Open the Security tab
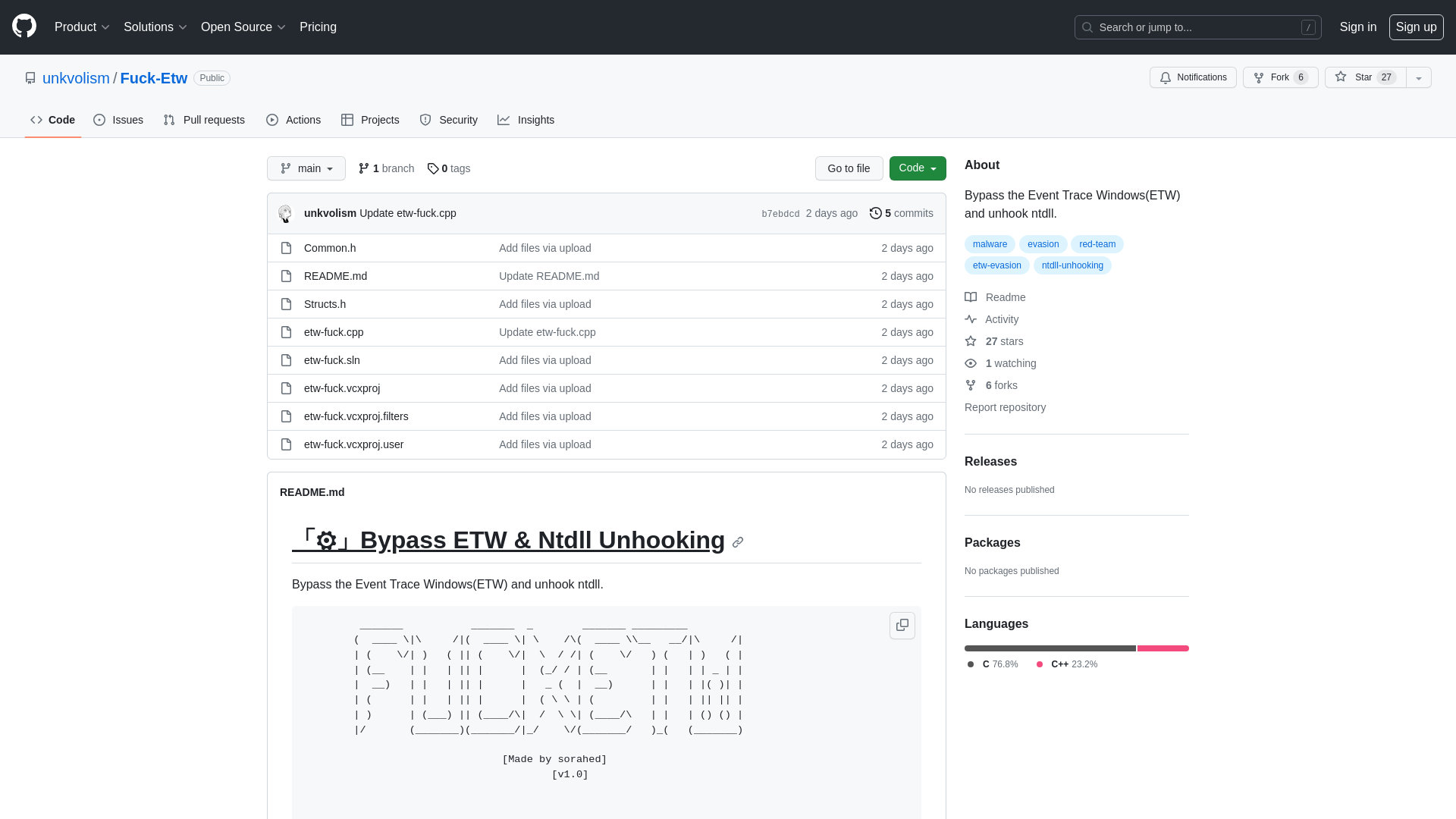This screenshot has width=1456, height=819. coord(449,120)
